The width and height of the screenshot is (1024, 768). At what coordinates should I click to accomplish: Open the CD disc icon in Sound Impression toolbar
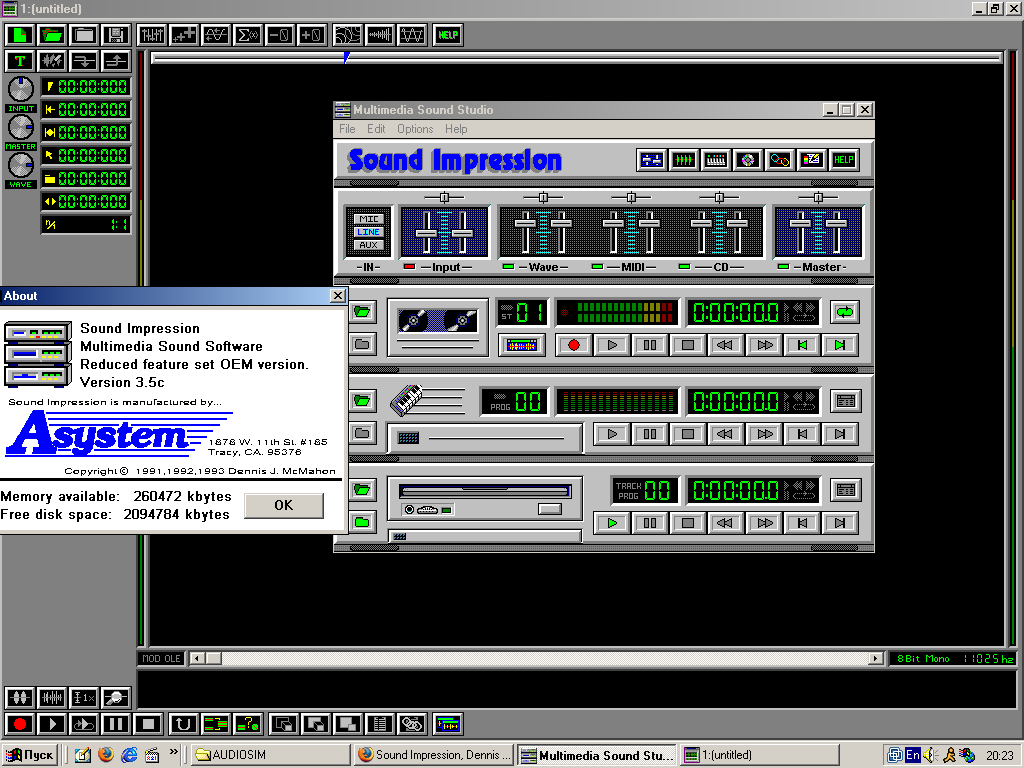[x=747, y=160]
